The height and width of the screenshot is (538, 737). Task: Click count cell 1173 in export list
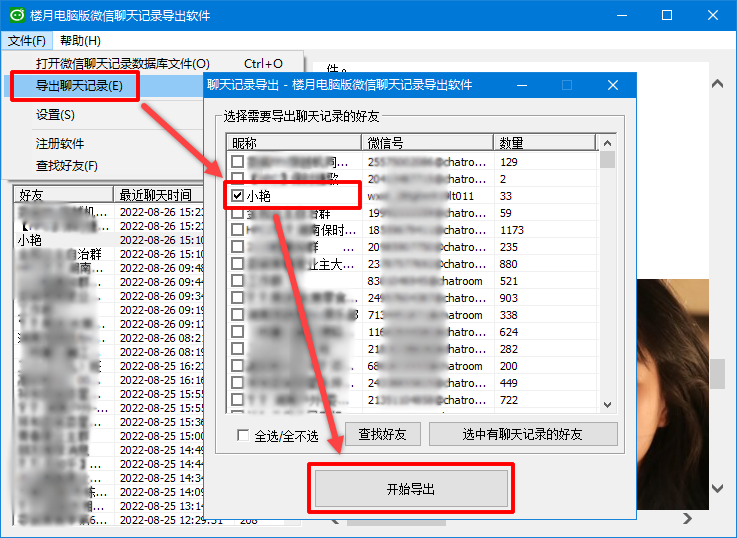pos(511,230)
